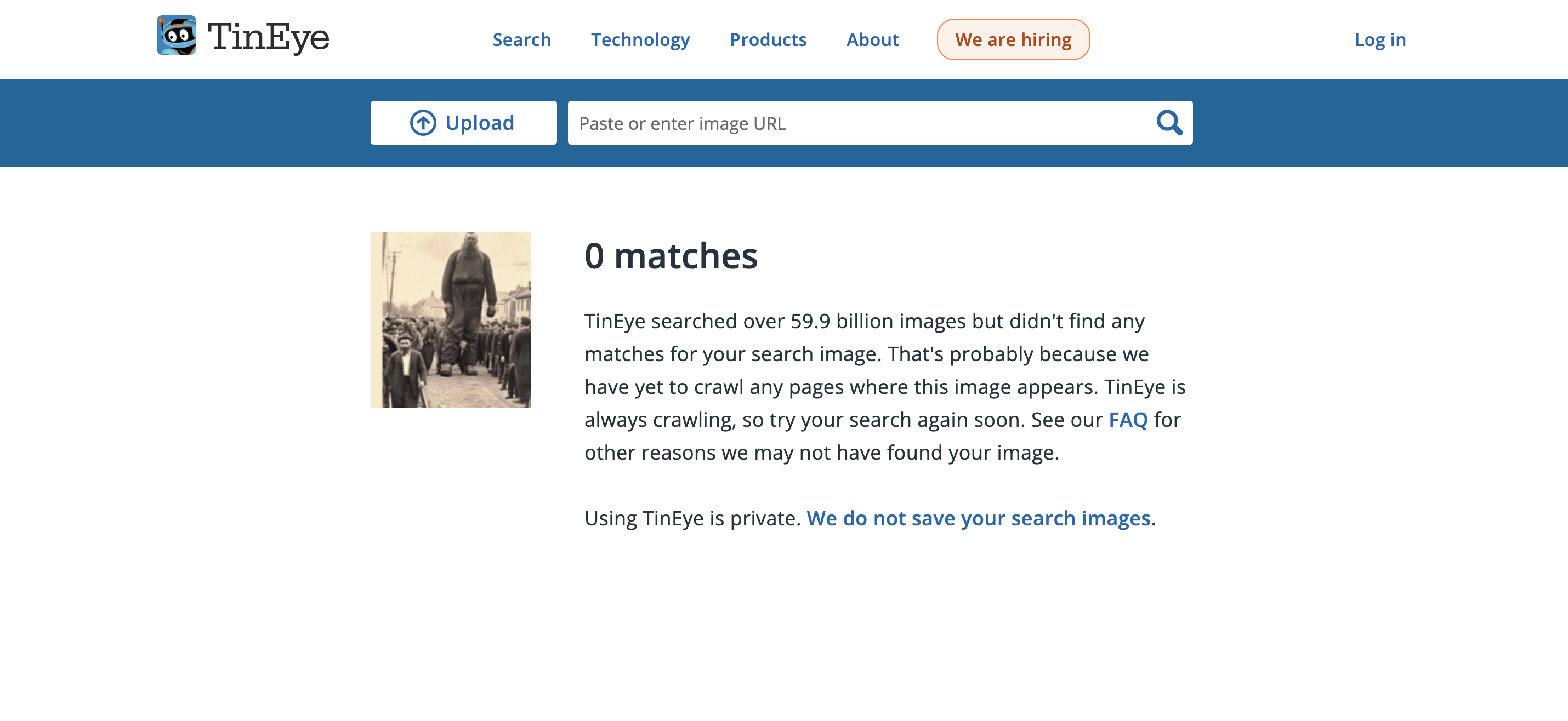
Task: Click the Log in link
Action: [1379, 39]
